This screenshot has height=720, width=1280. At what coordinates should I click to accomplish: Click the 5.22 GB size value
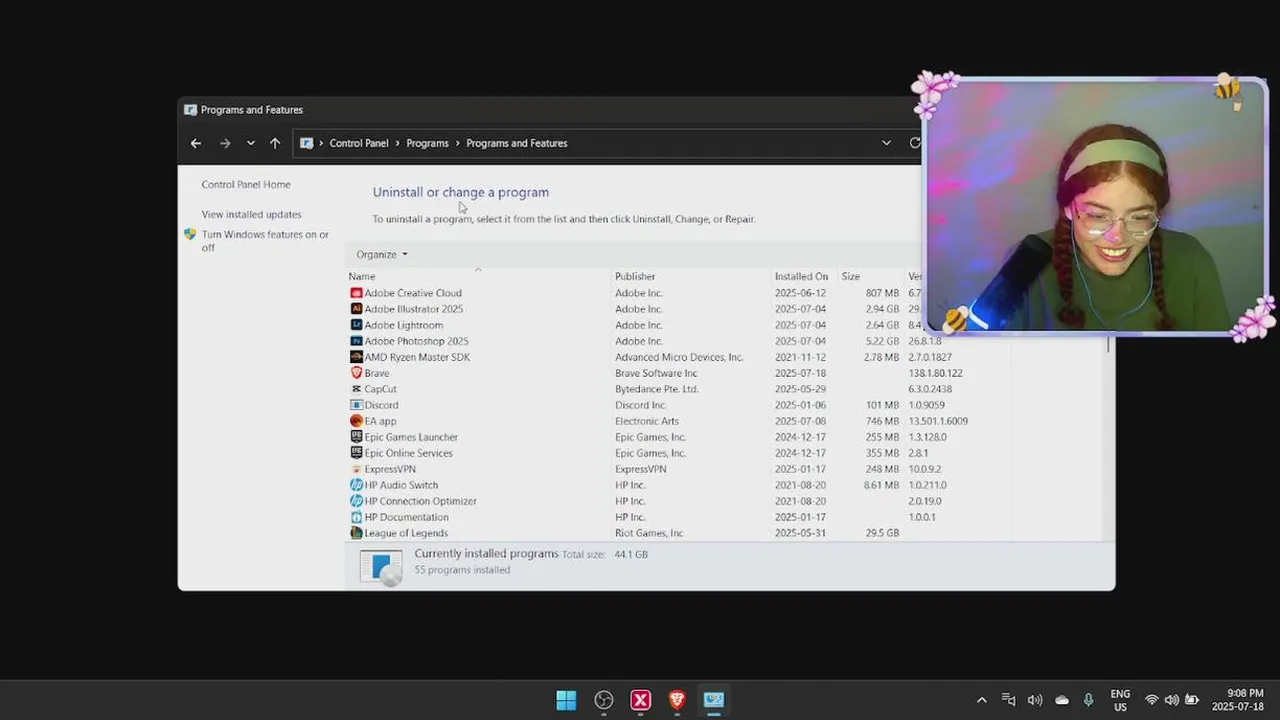(882, 341)
